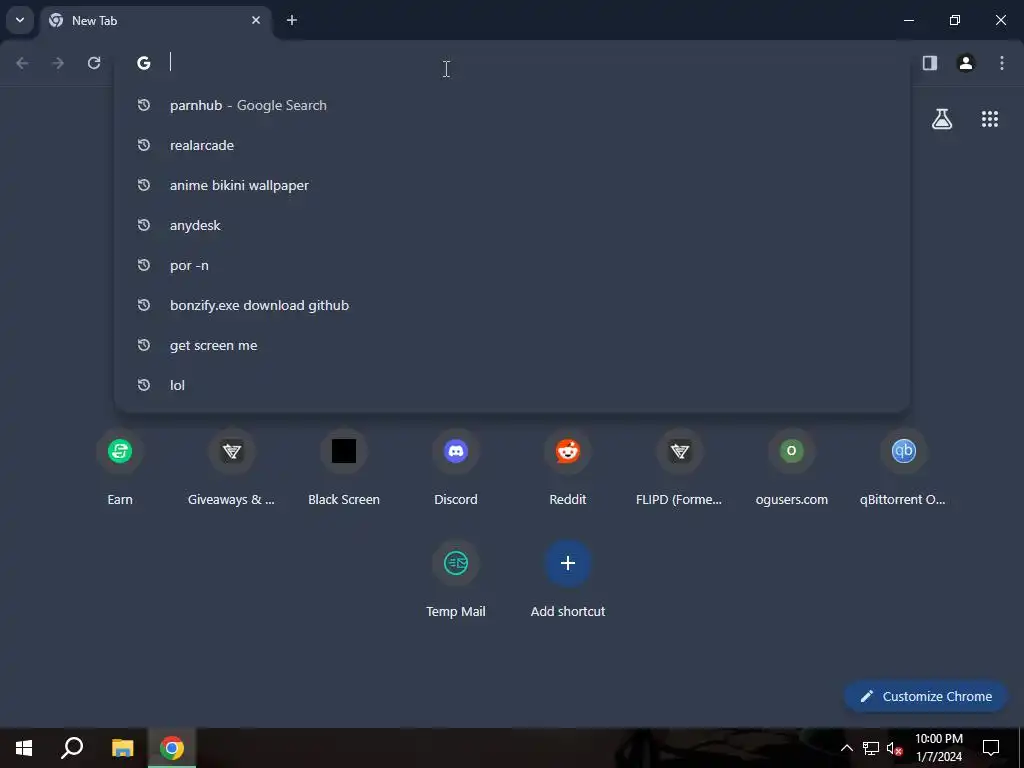The image size is (1024, 768).
Task: Open the Earn shortcut
Action: pyautogui.click(x=120, y=468)
